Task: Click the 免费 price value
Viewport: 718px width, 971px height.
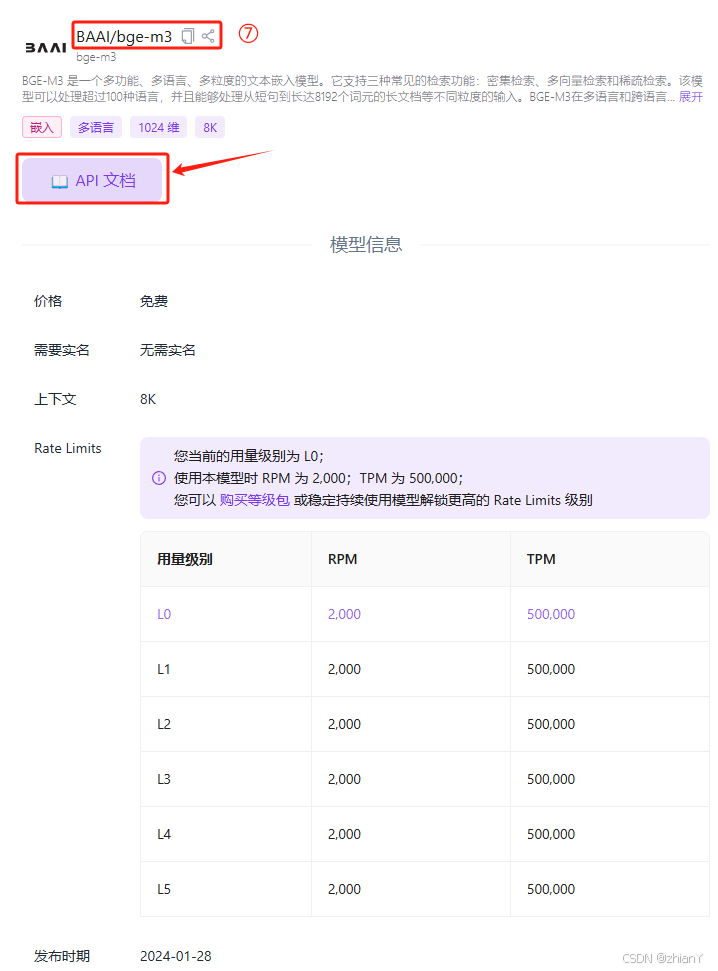Action: (x=154, y=301)
